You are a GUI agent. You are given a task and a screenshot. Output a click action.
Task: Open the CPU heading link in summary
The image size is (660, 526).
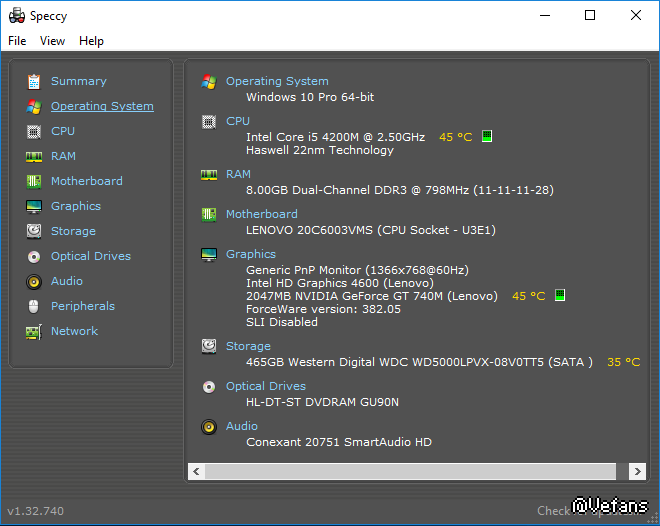238,121
